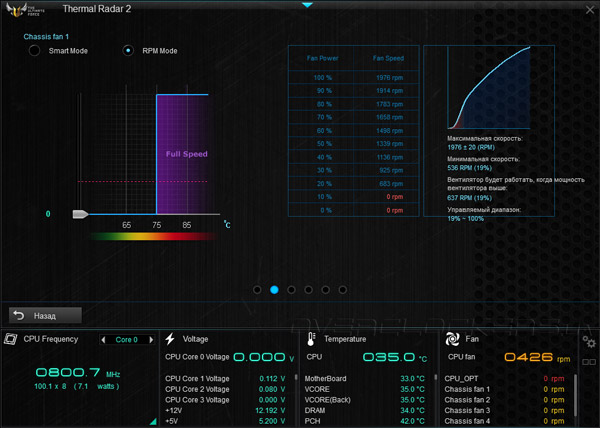This screenshot has width=600, height=428.
Task: Click the Chassis fan 2 row
Action: tap(504, 400)
